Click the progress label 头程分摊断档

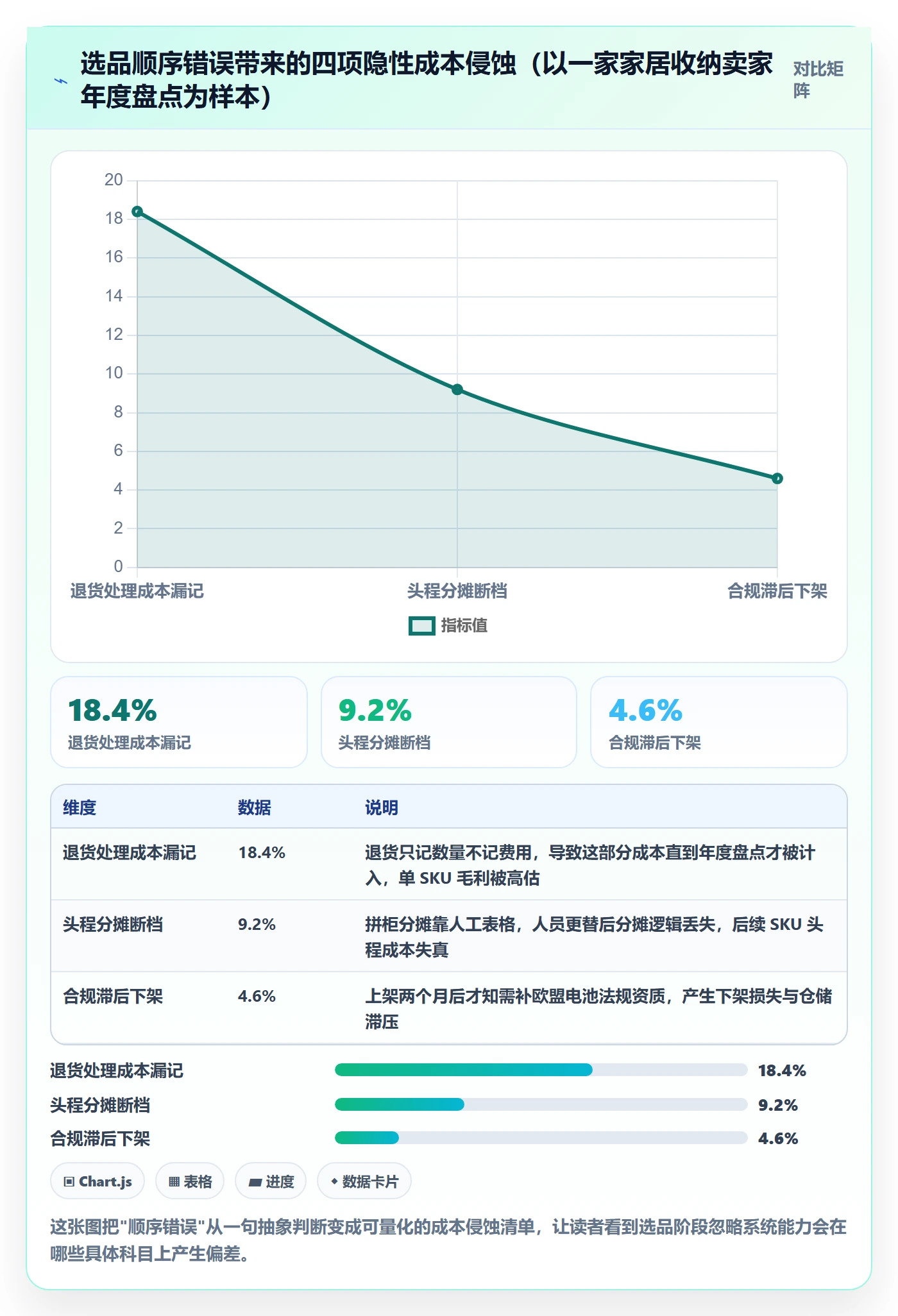click(x=100, y=1105)
